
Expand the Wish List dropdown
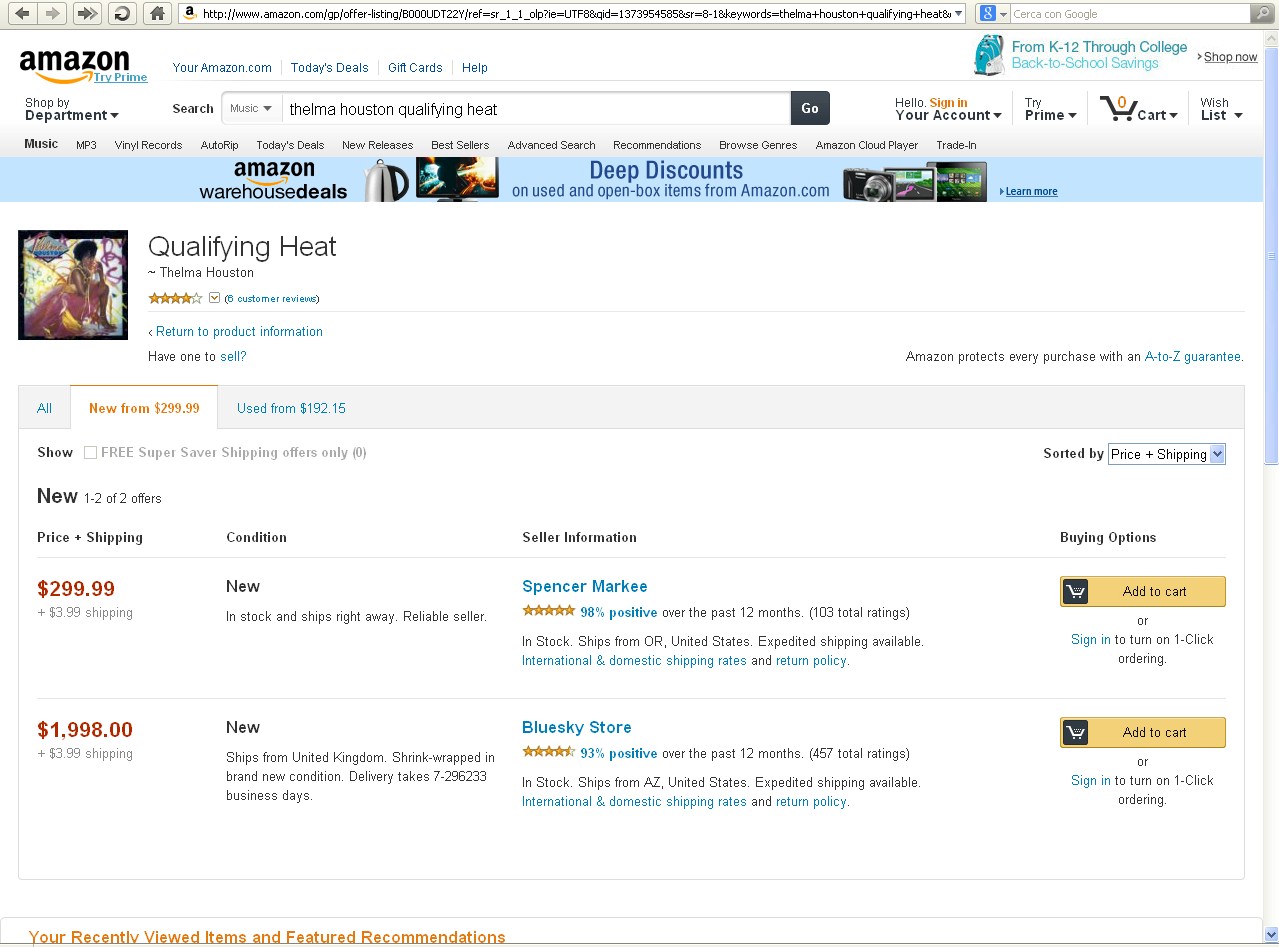click(1221, 109)
